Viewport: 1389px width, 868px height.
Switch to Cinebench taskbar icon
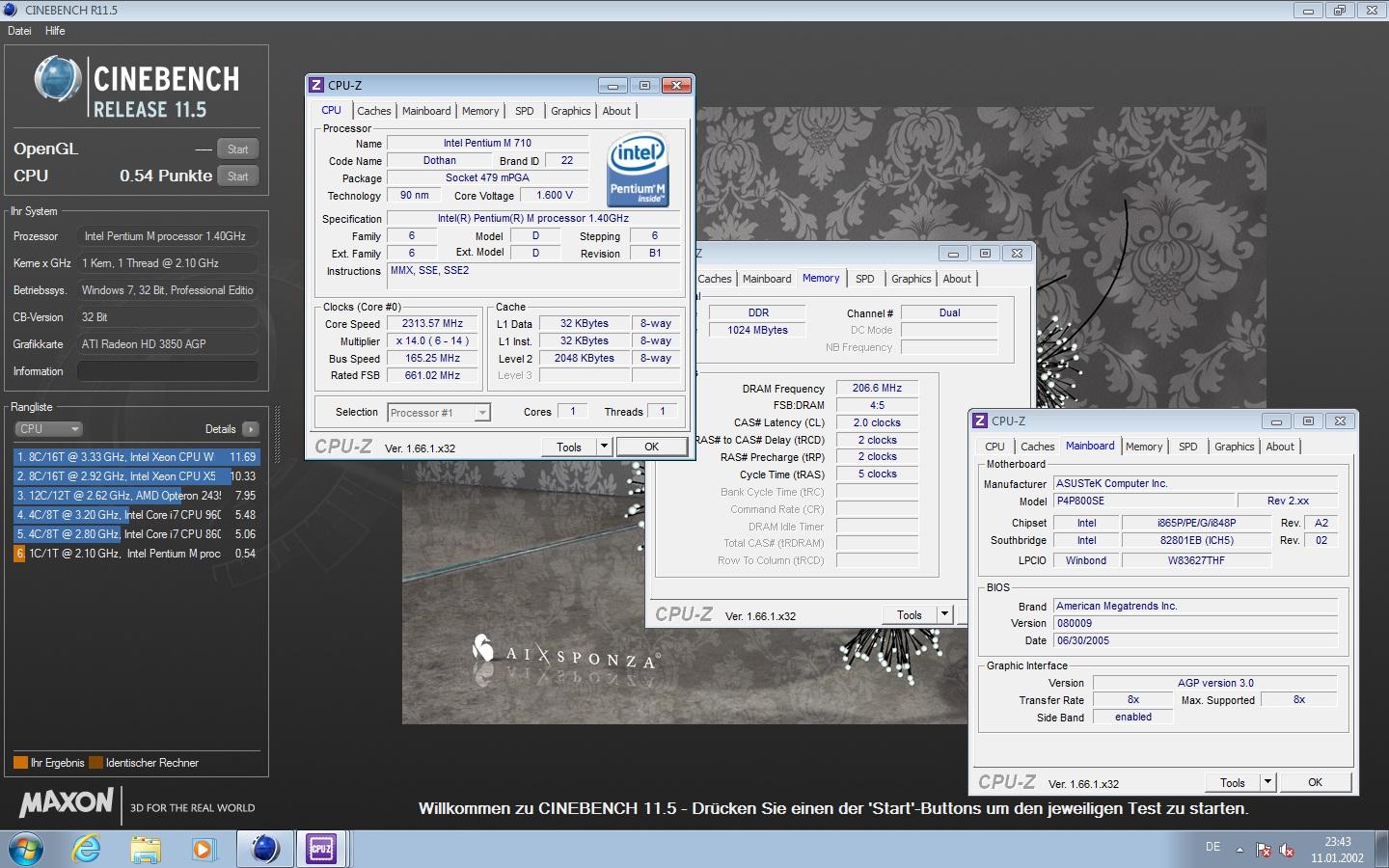pos(264,849)
